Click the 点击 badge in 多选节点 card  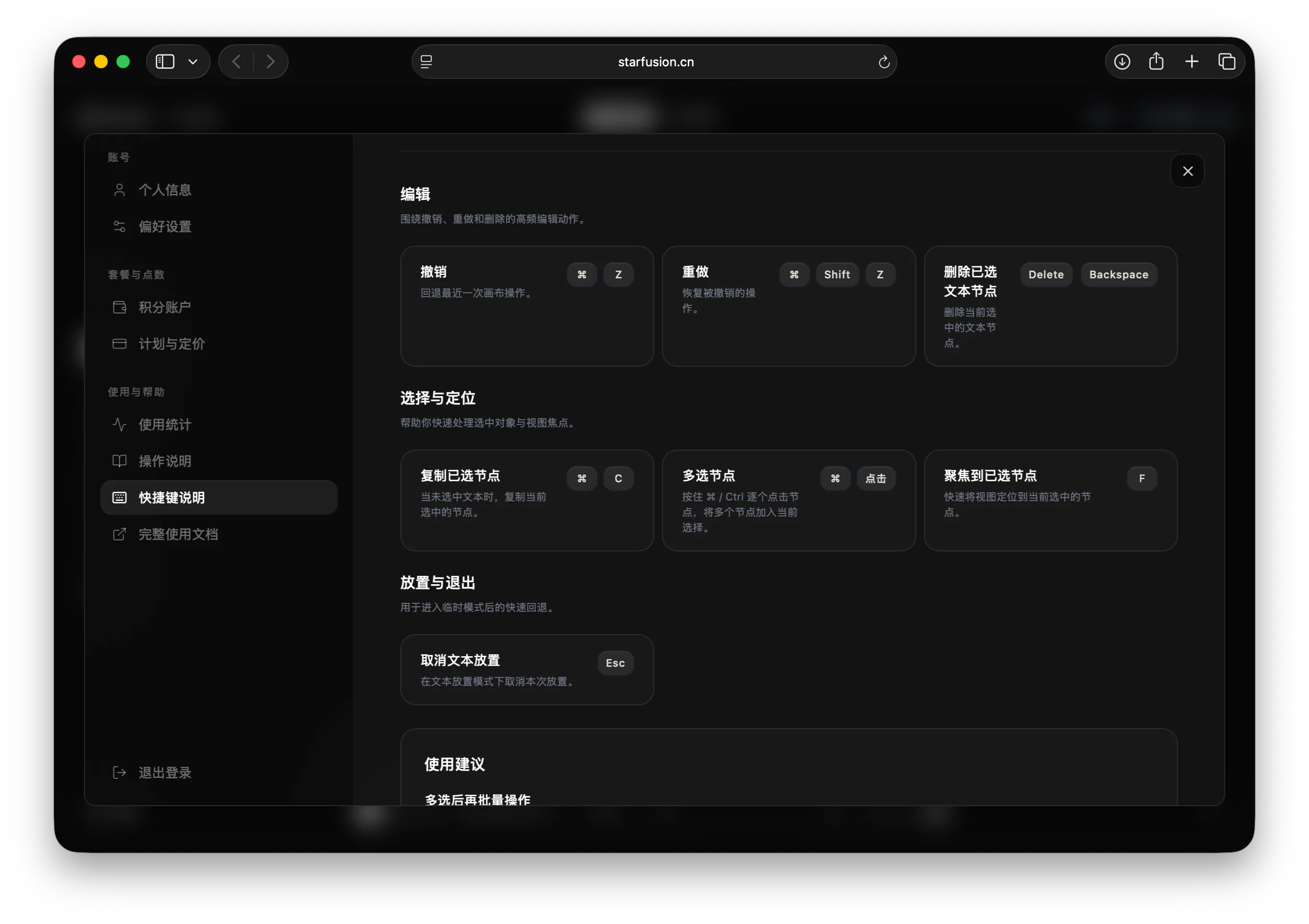click(x=876, y=479)
